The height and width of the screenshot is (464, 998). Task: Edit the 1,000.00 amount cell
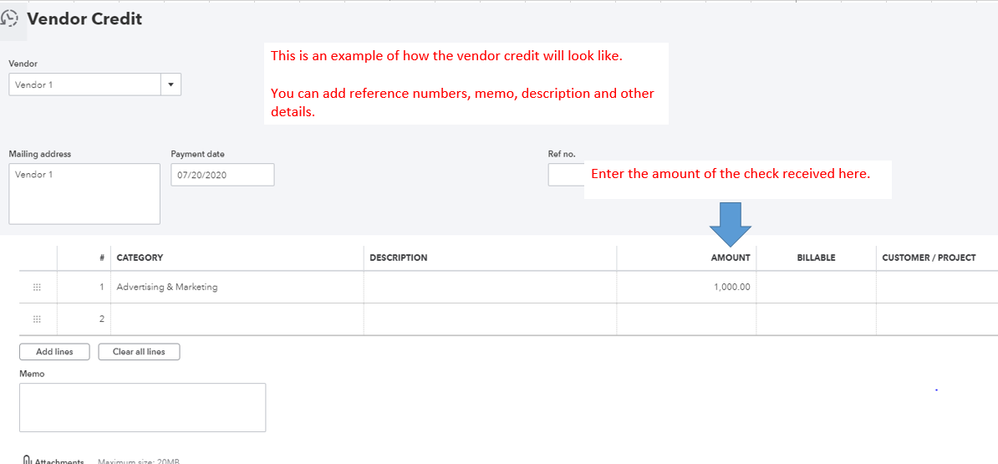coord(686,287)
